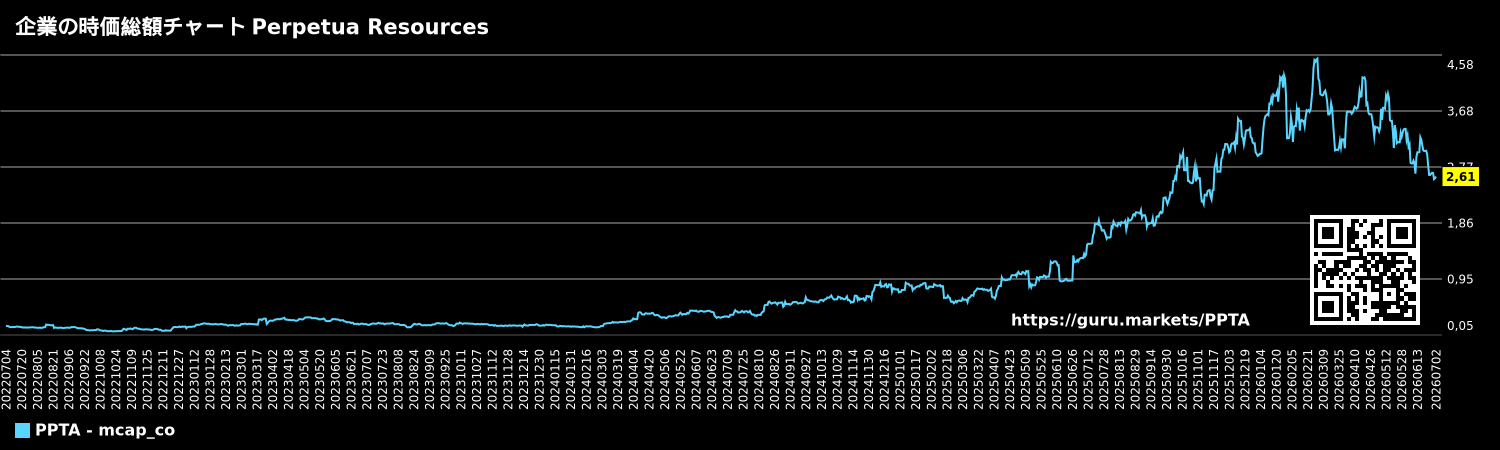Viewport: 1500px width, 450px height.
Task: Click the 20260221 x-axis date label
Action: coord(1307,378)
